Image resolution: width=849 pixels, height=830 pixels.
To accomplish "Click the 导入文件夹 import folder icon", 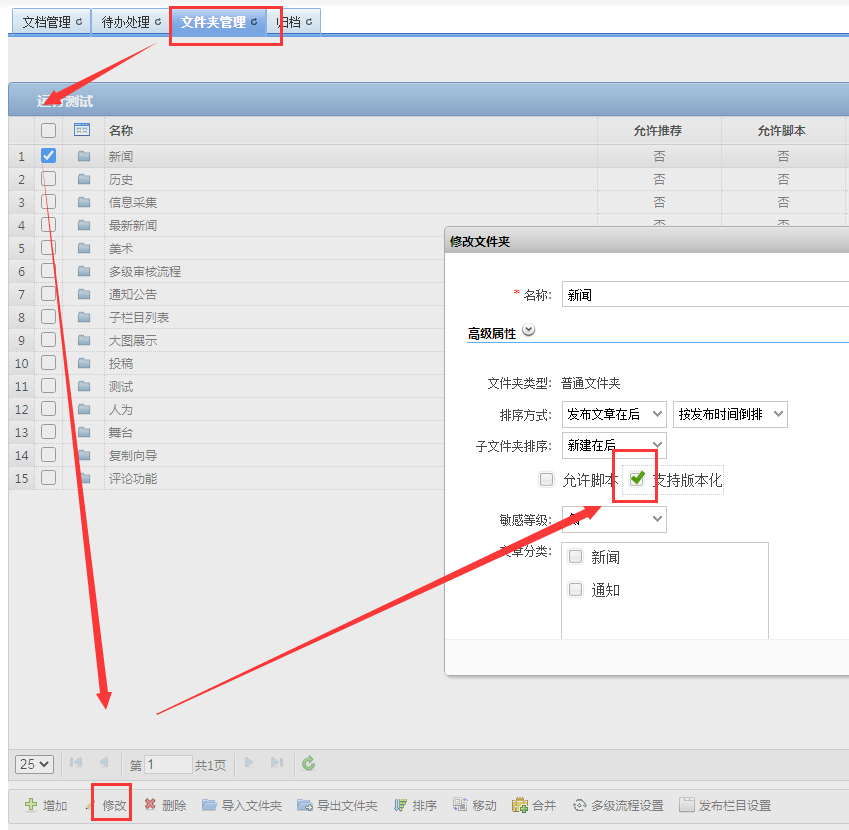I will coord(209,805).
